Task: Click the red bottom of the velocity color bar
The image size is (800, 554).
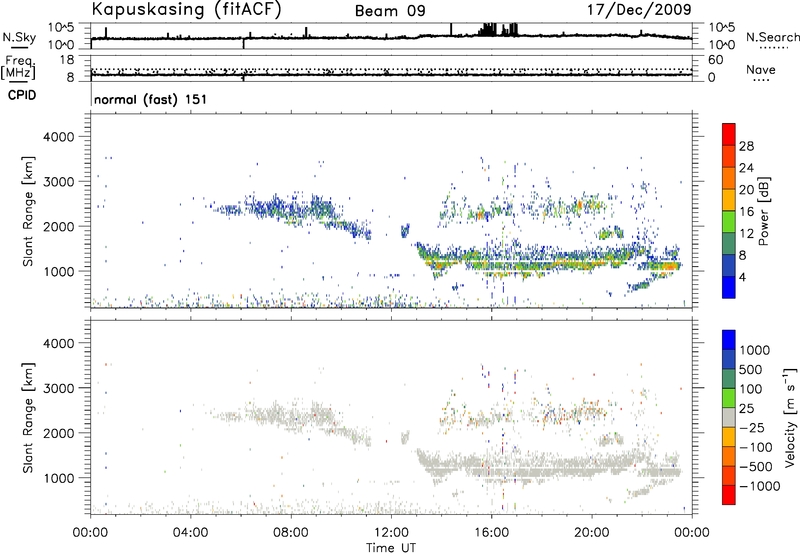Action: click(729, 495)
